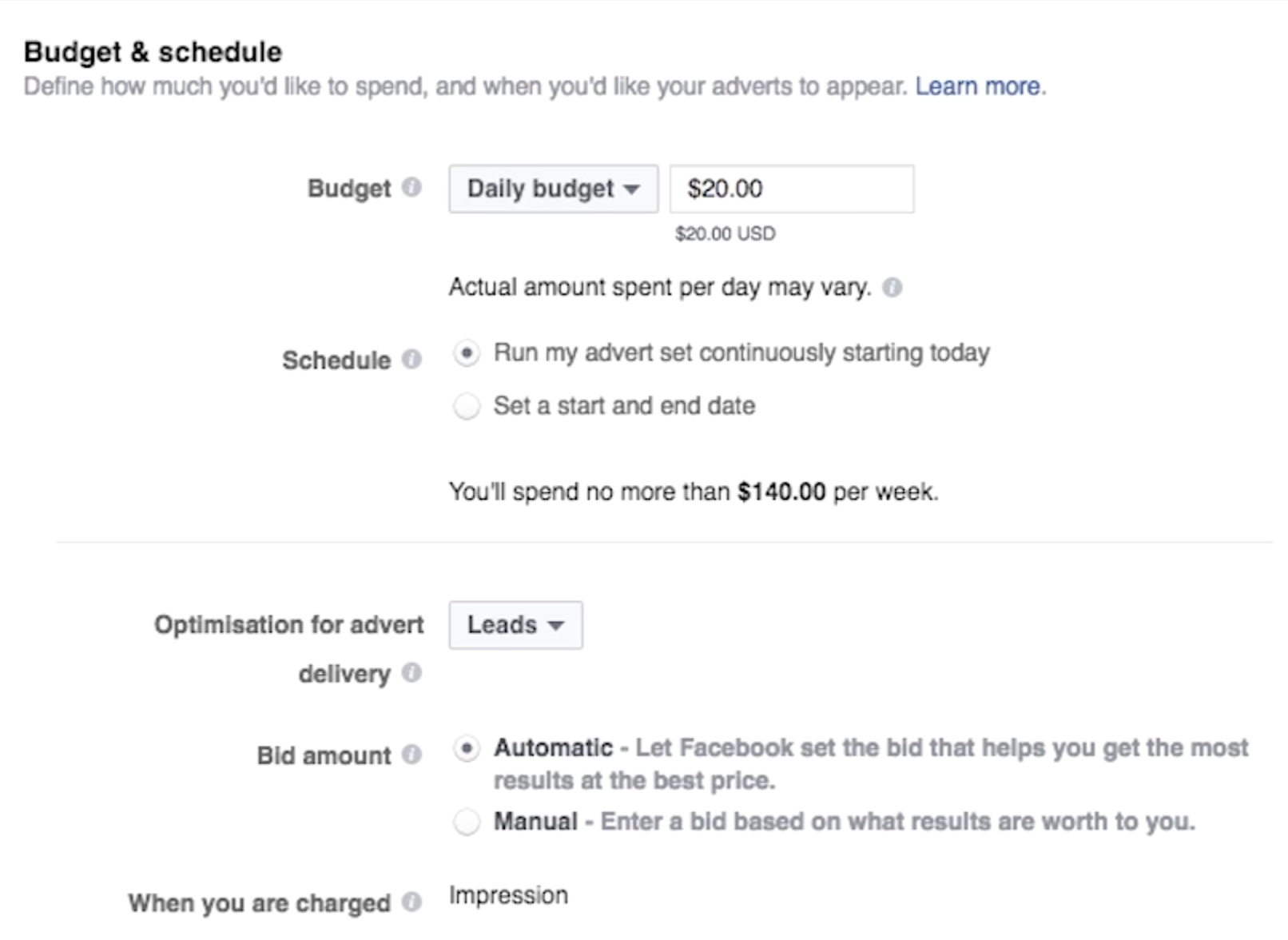This screenshot has height=940, width=1288.
Task: Click the '$20.00 USD' caption under budget field
Action: pos(725,233)
